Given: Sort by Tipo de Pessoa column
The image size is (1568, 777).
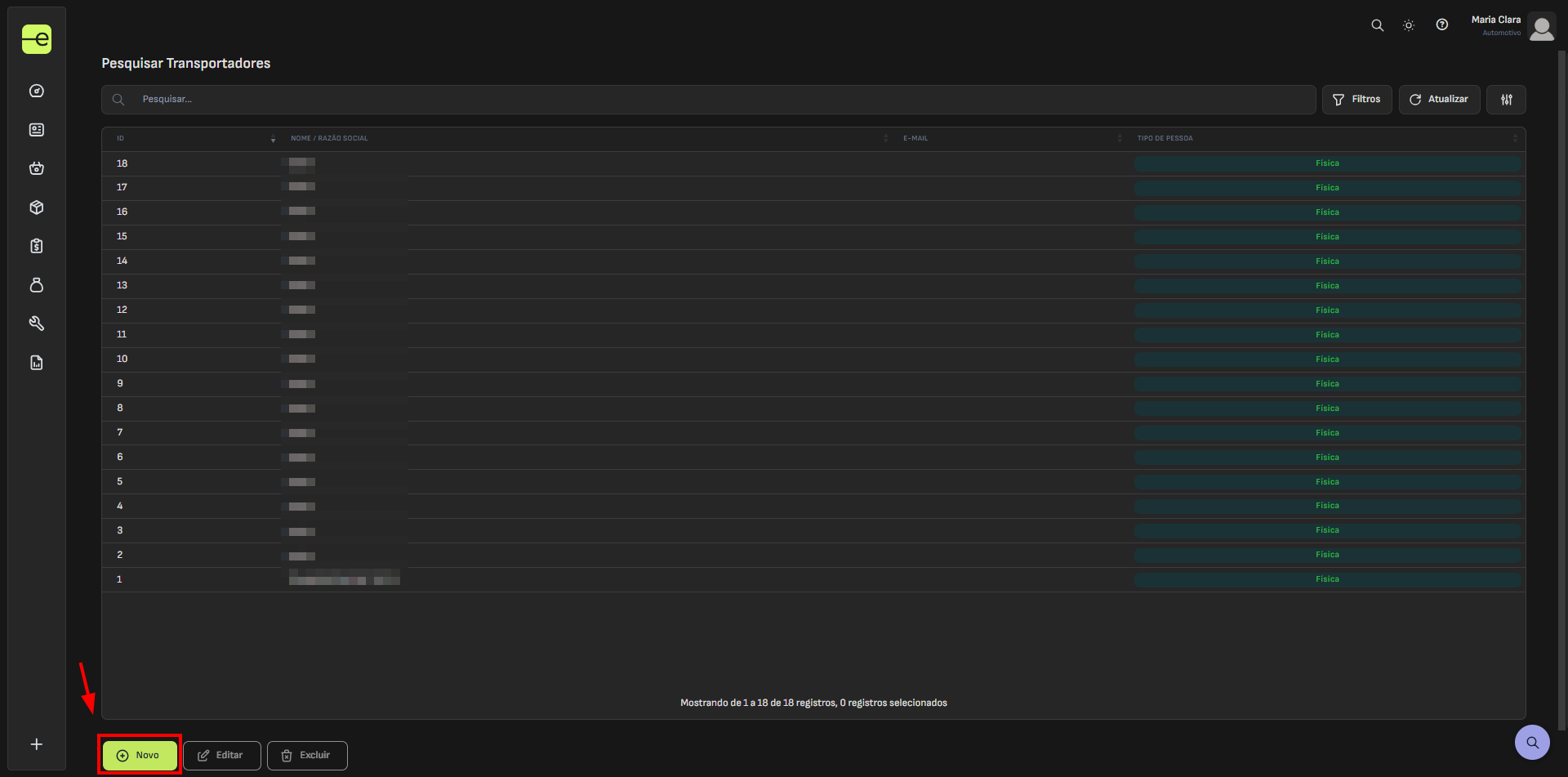Looking at the screenshot, I should [1165, 139].
